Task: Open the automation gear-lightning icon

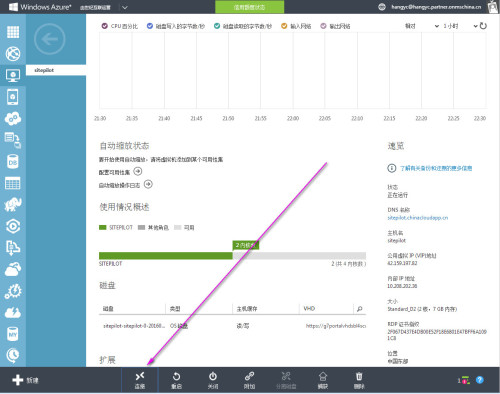Action: coord(13,291)
